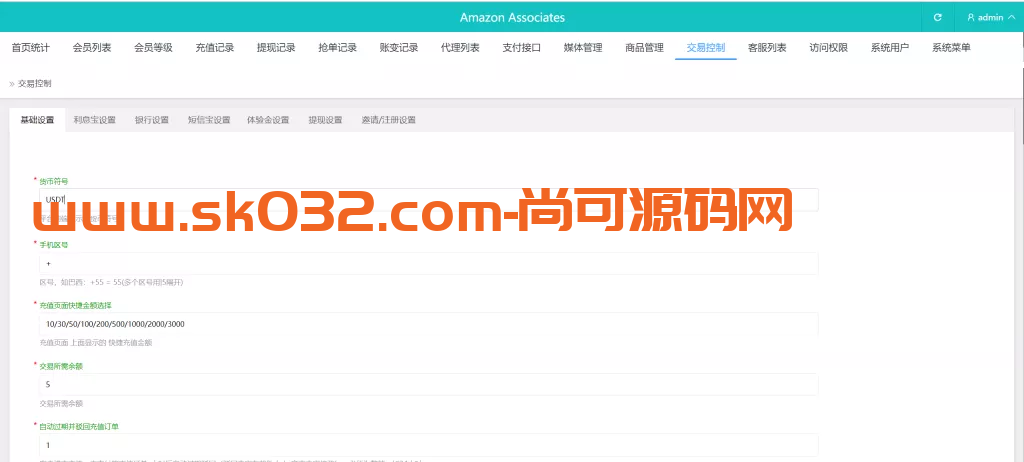Open 系统菜单 menu item
Image resolution: width=1024 pixels, height=462 pixels.
coord(952,48)
